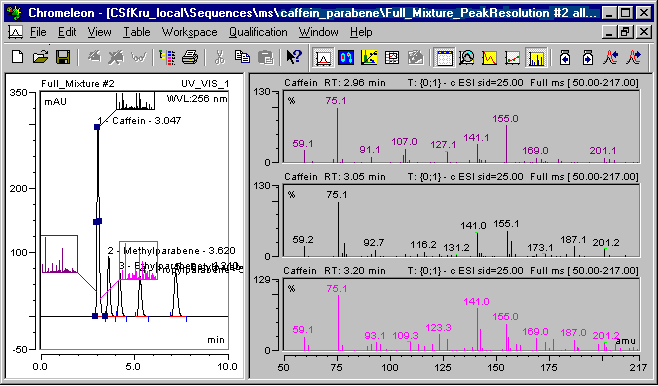Close the inner document window

click(643, 32)
